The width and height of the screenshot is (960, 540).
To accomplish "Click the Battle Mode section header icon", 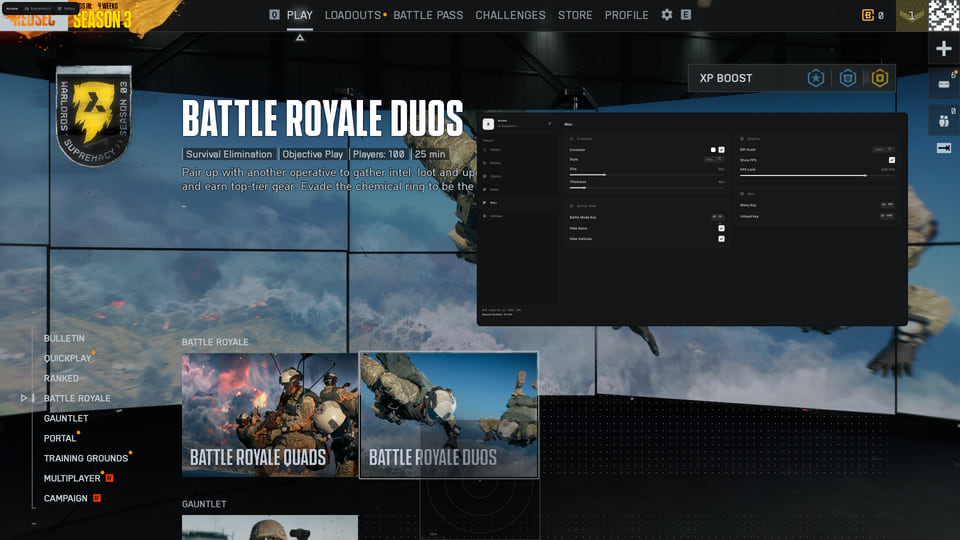I will (572, 206).
